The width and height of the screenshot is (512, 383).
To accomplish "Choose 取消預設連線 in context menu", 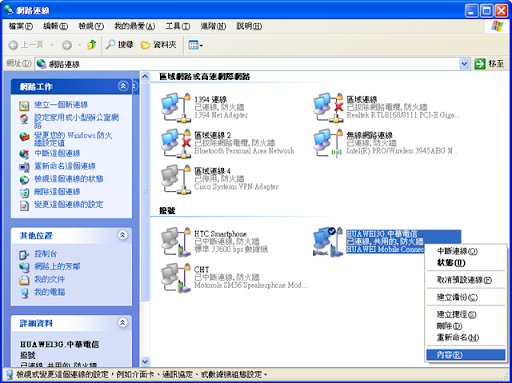I will pyautogui.click(x=466, y=280).
